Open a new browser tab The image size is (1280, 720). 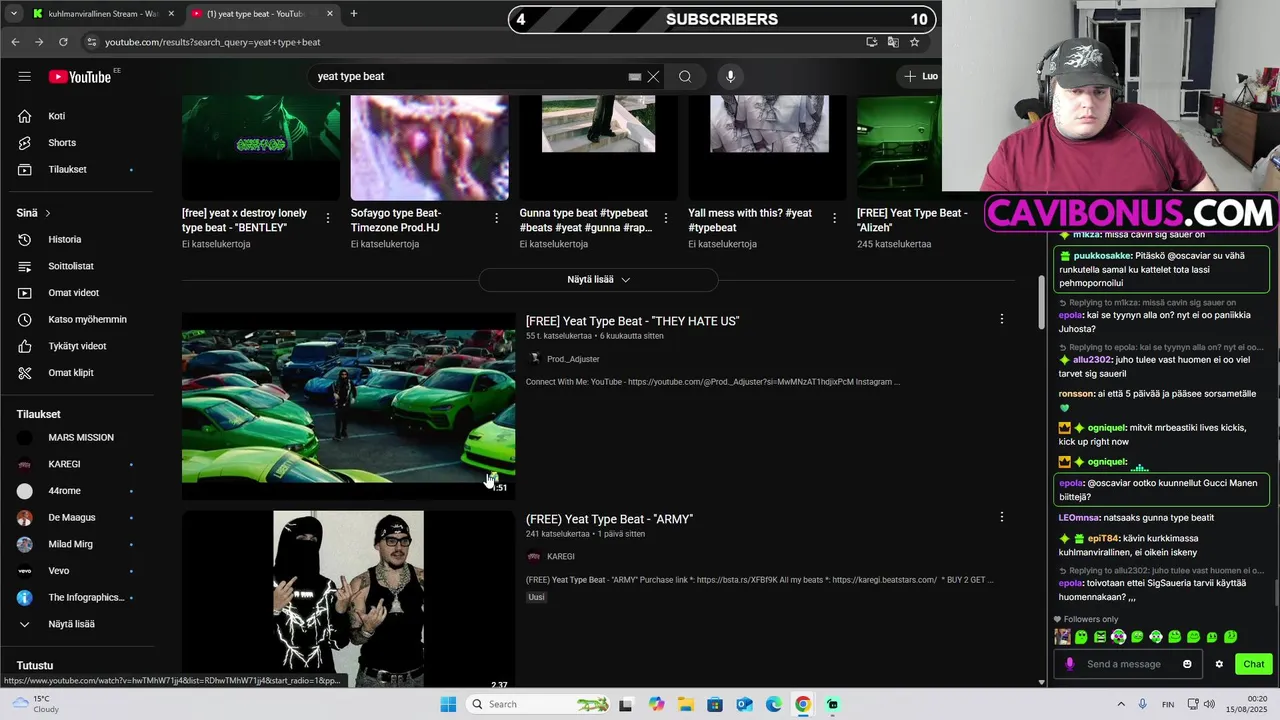353,14
